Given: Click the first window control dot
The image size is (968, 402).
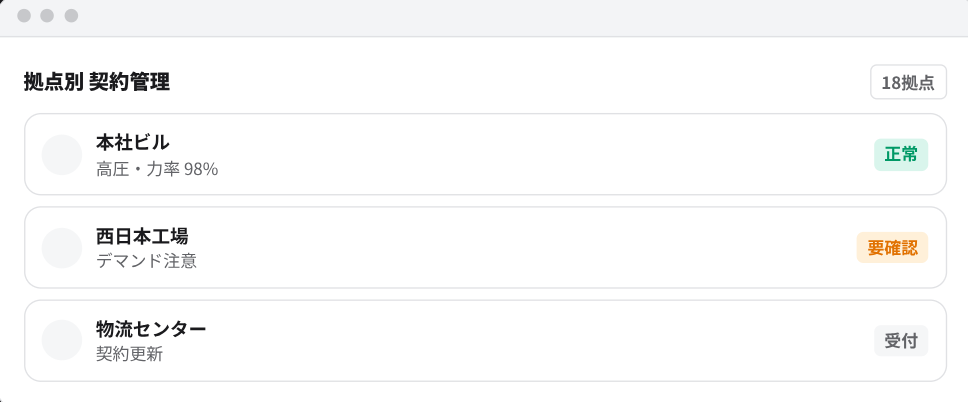Looking at the screenshot, I should pos(24,15).
